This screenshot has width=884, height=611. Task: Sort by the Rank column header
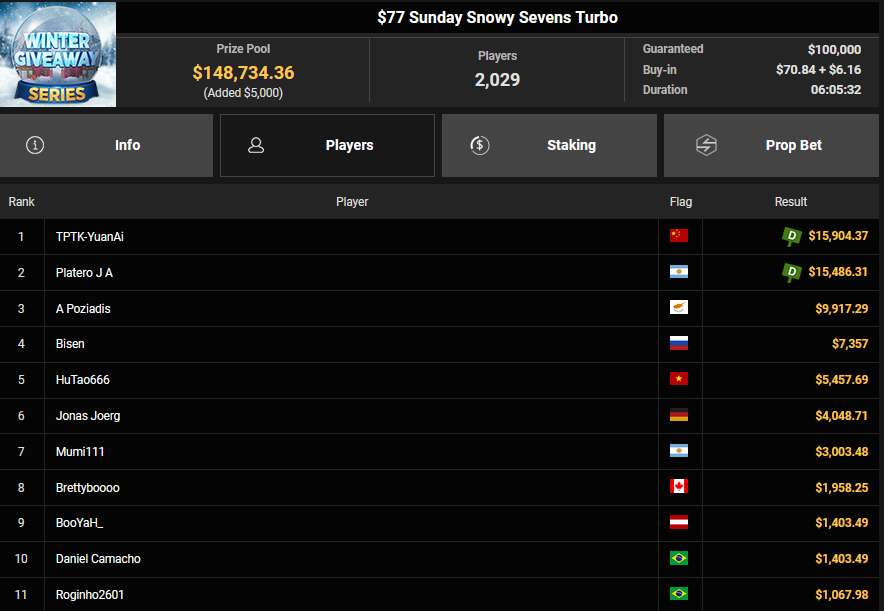point(21,202)
